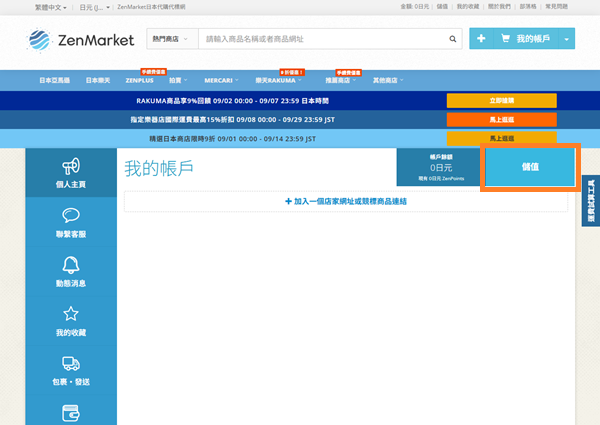Viewport: 600px width, 425px height.
Task: Open 個人主頁 megaphone icon in sidebar
Action: coord(71,166)
